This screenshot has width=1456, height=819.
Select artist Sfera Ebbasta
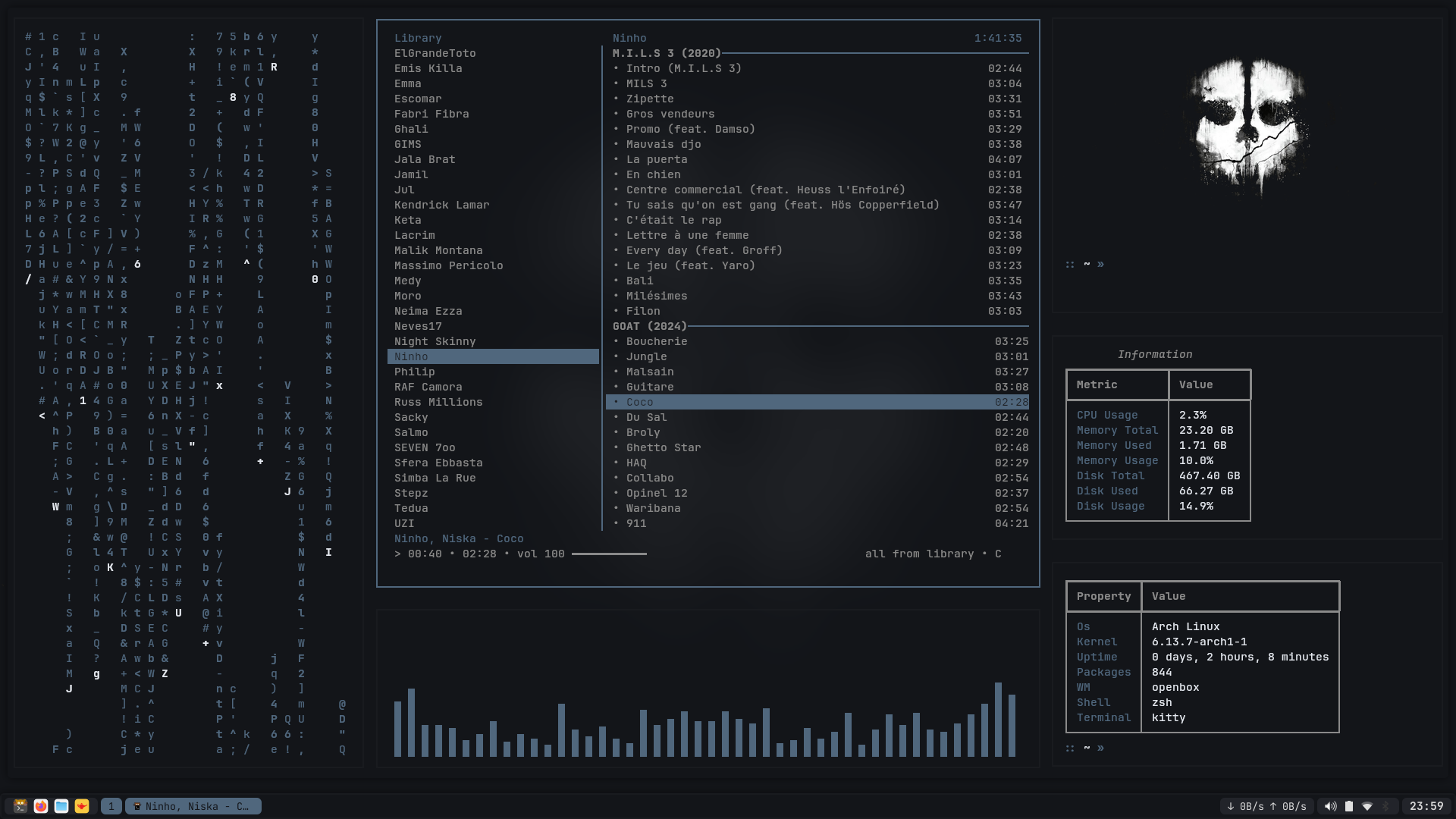[438, 463]
